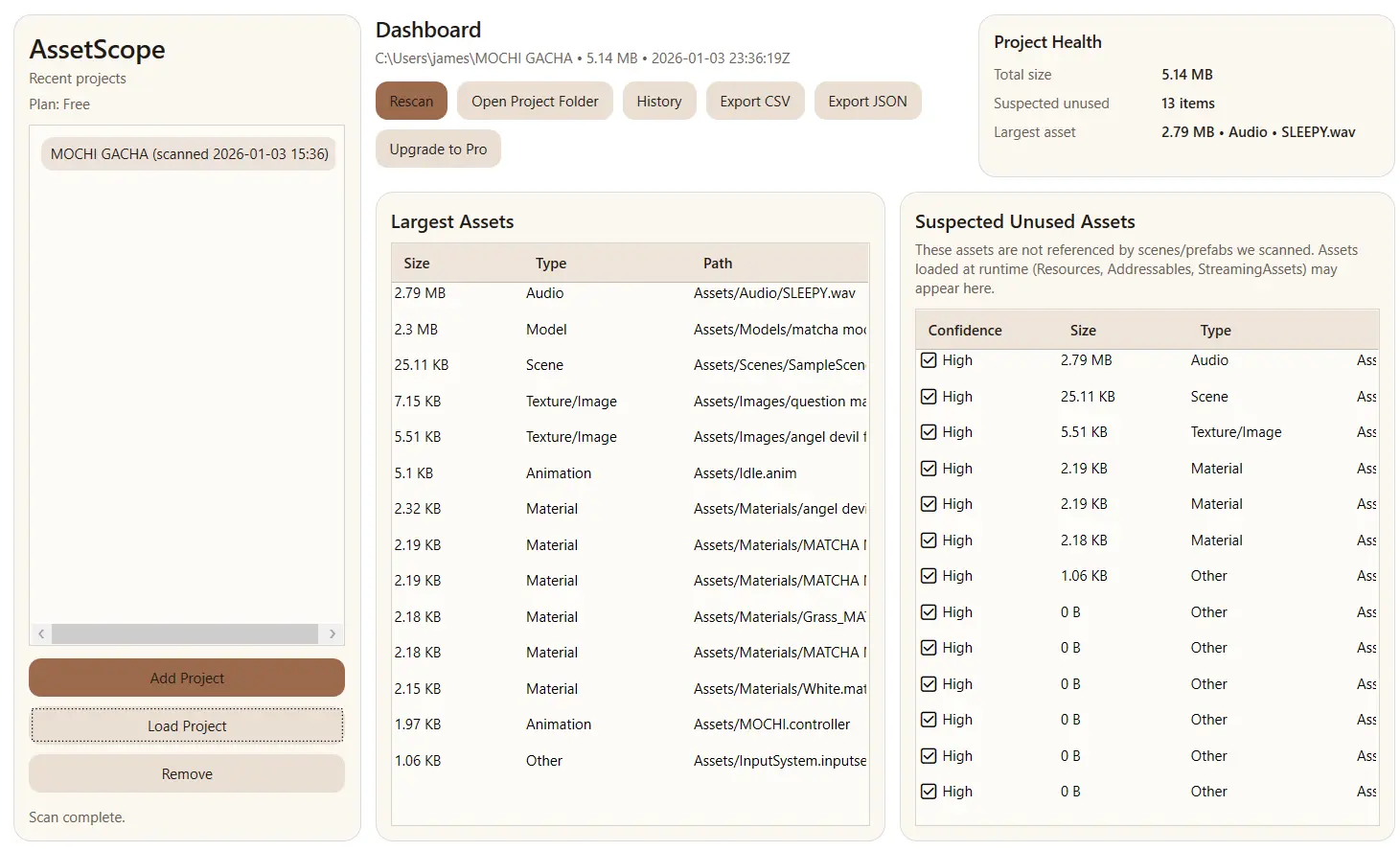This screenshot has width=1400, height=851.
Task: Export results as CSV
Action: pyautogui.click(x=755, y=102)
